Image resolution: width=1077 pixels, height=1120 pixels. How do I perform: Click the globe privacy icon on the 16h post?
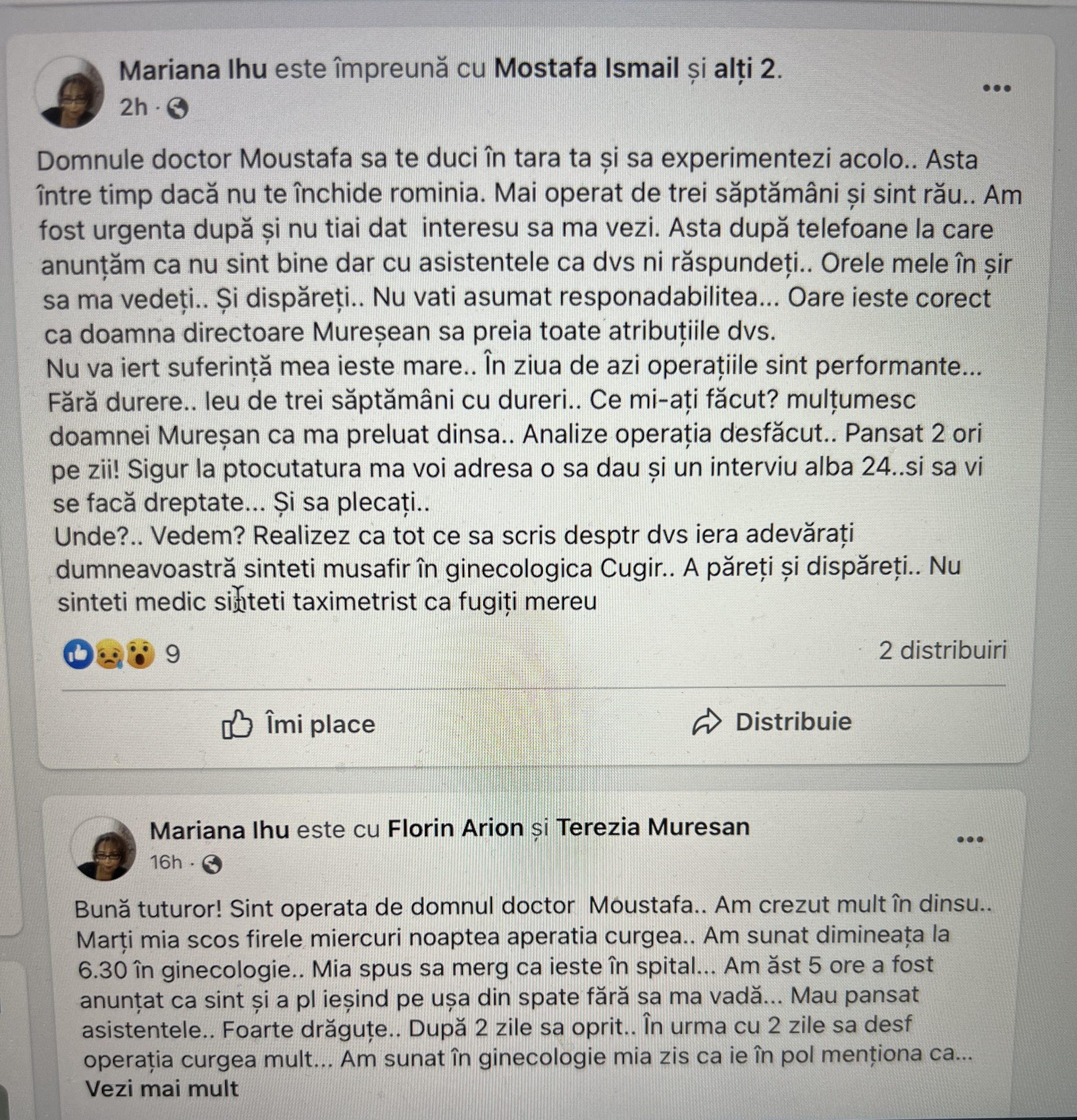coord(212,864)
